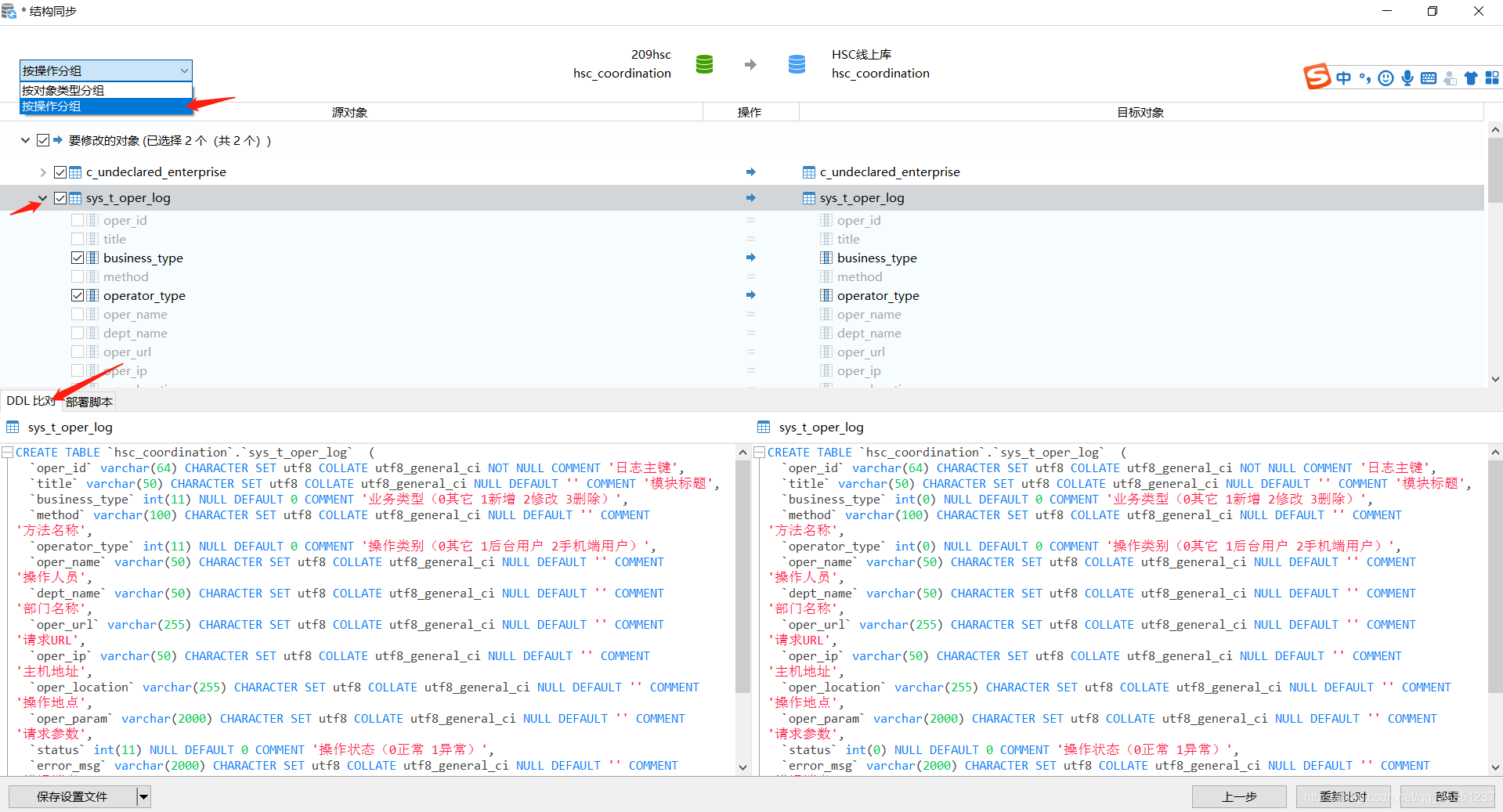Click the Sogou microphone voice input icon
This screenshot has height=812, width=1503.
(x=1407, y=78)
